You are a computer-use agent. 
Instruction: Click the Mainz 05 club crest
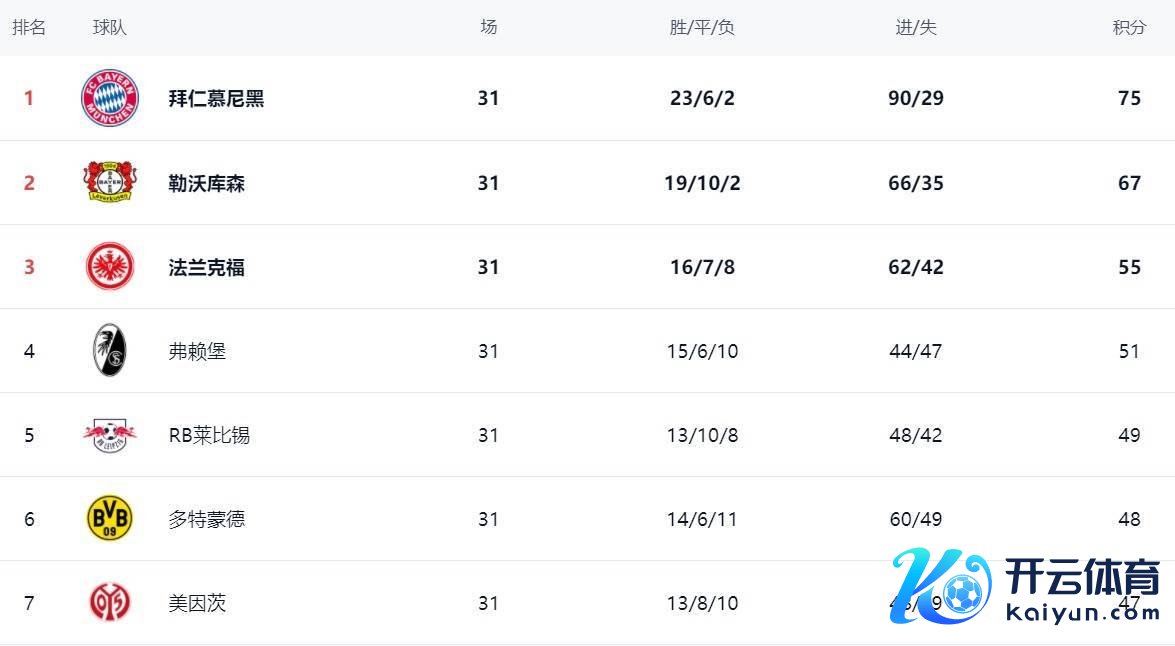(110, 603)
